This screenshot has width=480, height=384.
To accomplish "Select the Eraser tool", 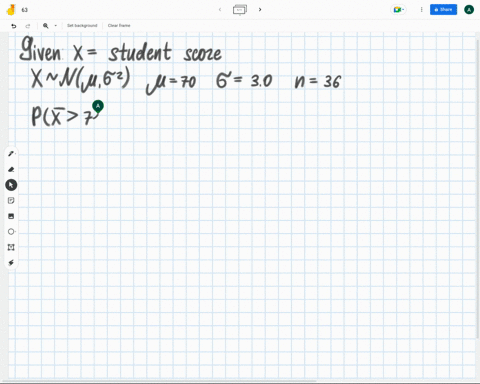I will (x=11, y=169).
